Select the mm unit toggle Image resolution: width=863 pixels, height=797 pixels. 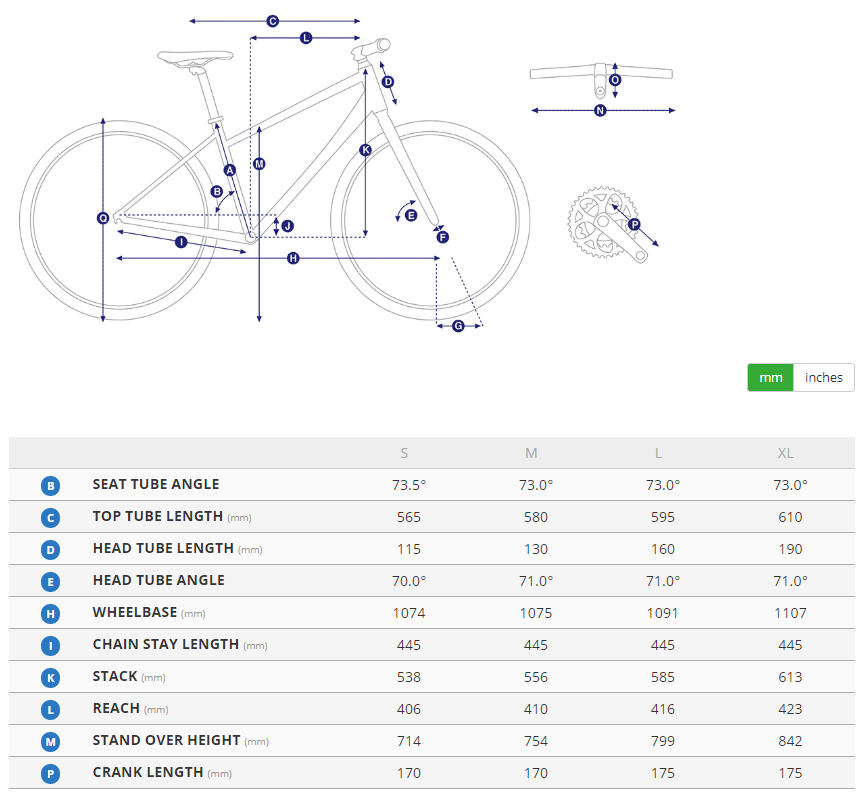770,377
